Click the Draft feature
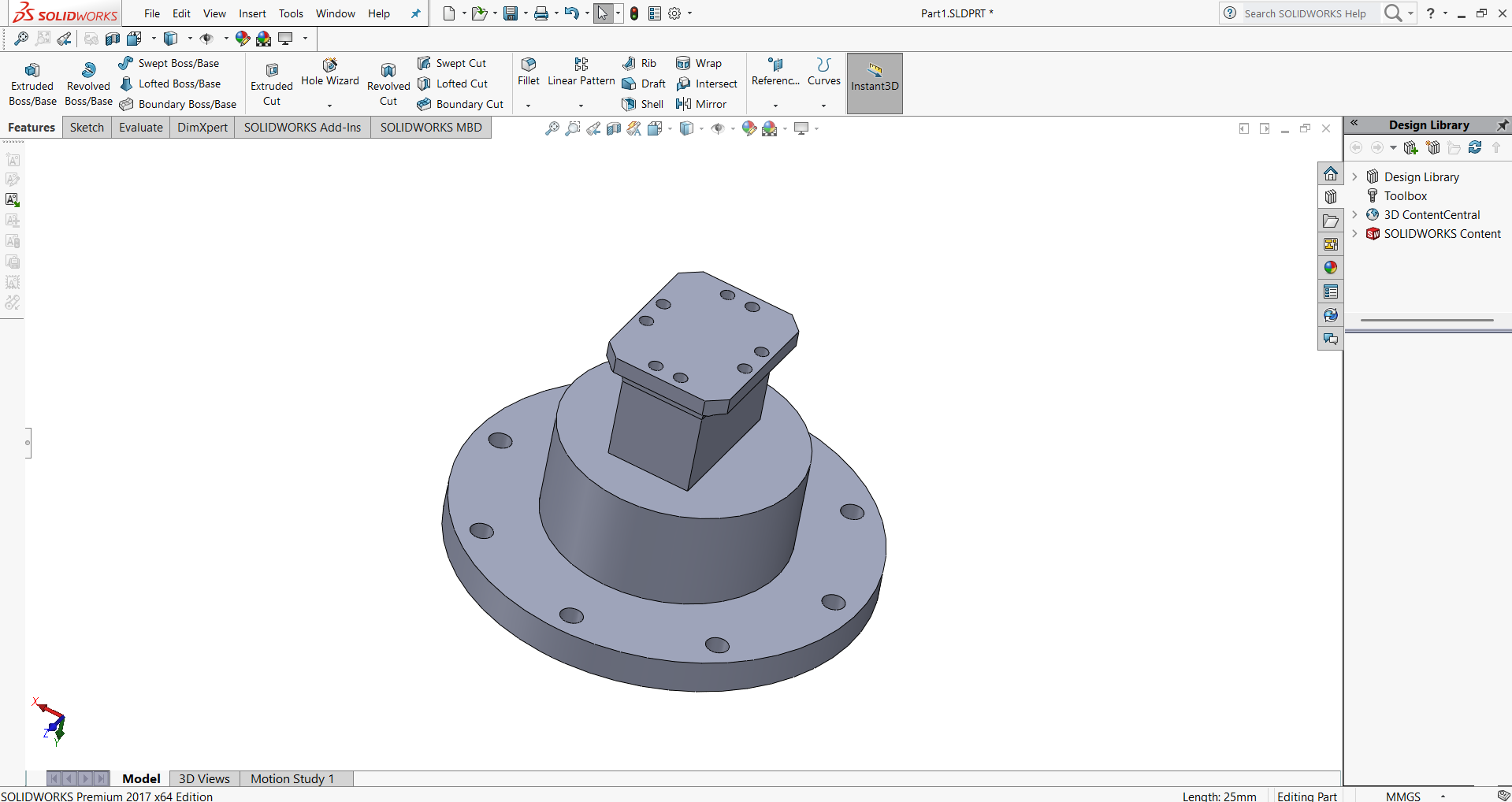1512x802 pixels. pyautogui.click(x=644, y=84)
